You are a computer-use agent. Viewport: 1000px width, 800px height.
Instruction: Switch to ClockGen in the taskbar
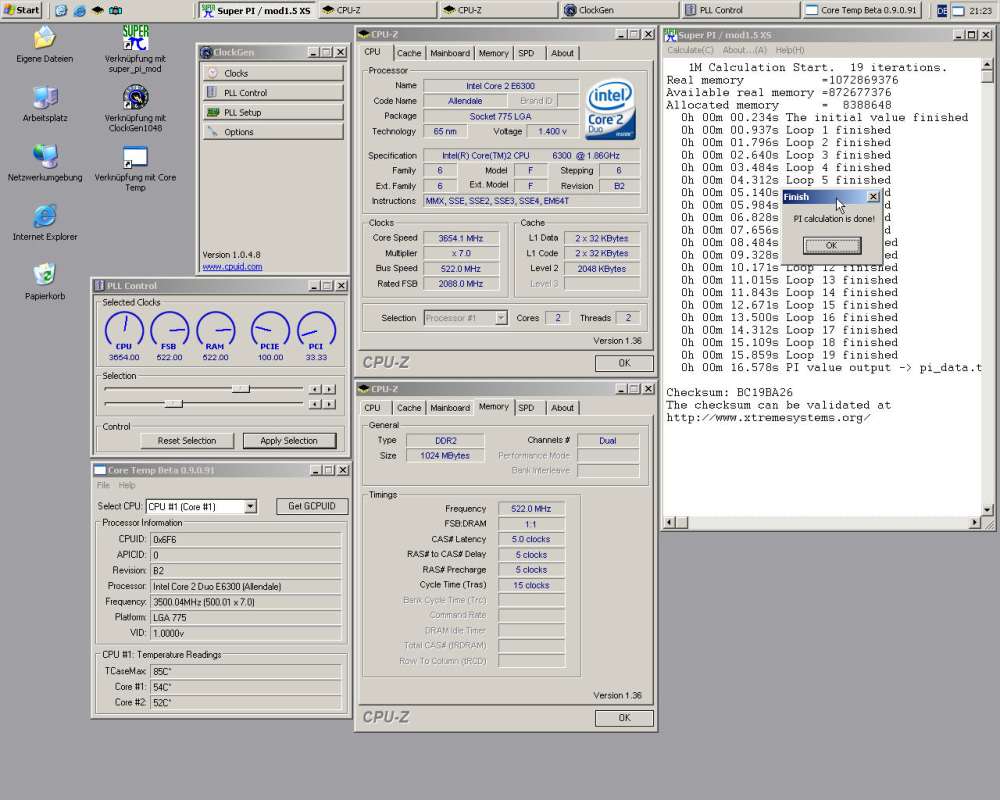tap(619, 10)
